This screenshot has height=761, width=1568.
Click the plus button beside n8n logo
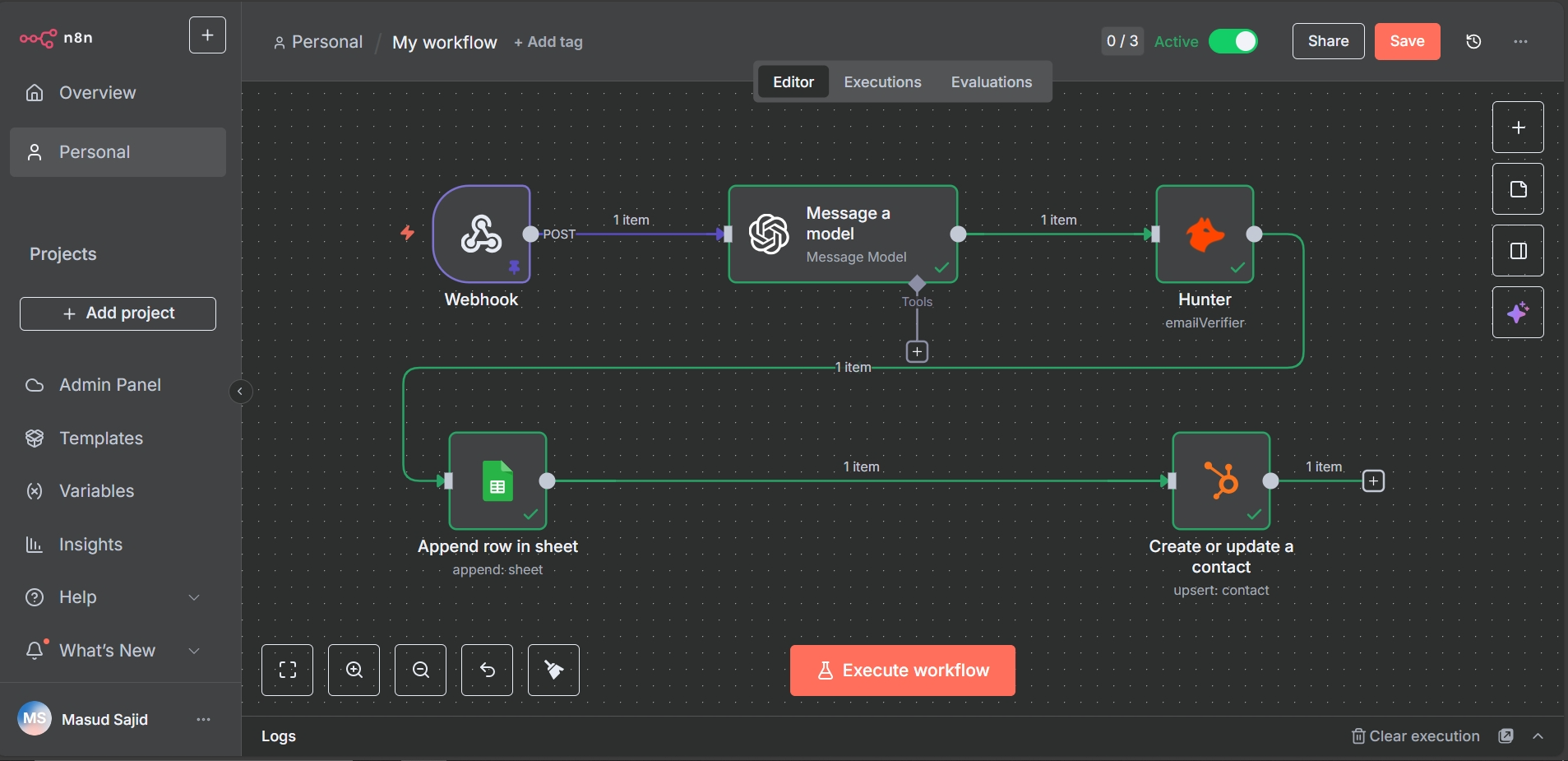207,35
